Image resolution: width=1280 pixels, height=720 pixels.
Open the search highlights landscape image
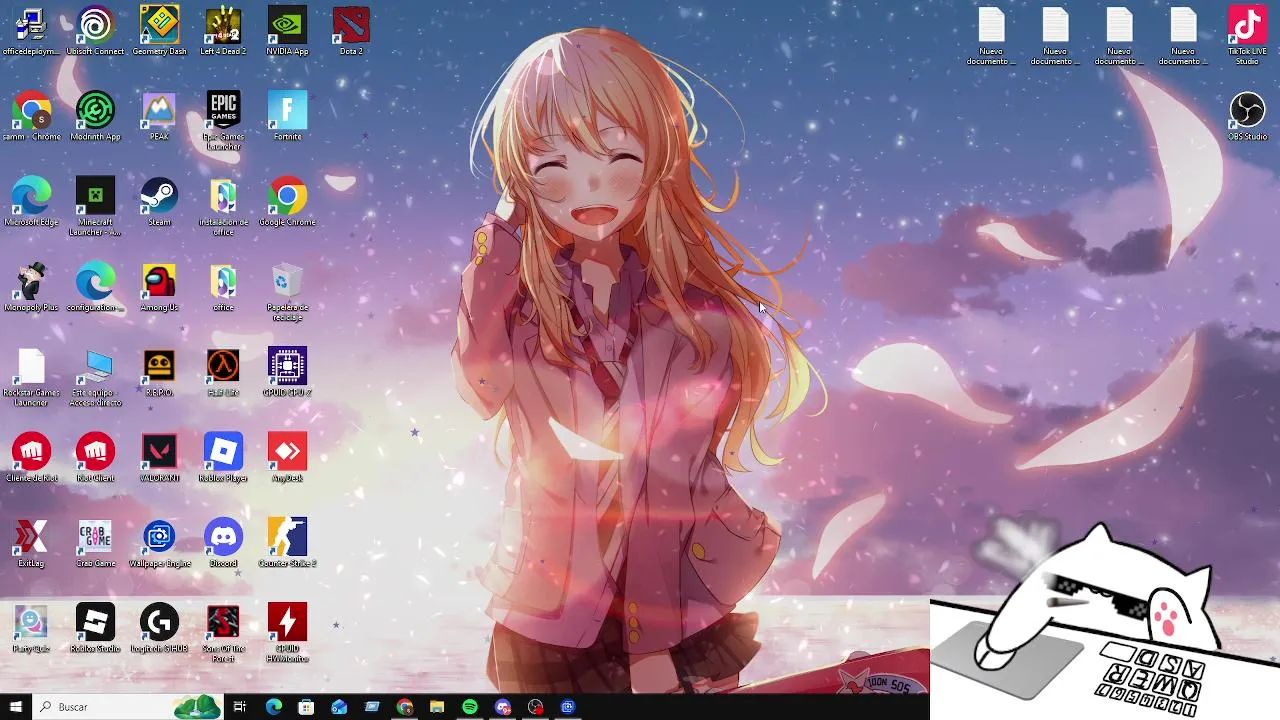(197, 707)
